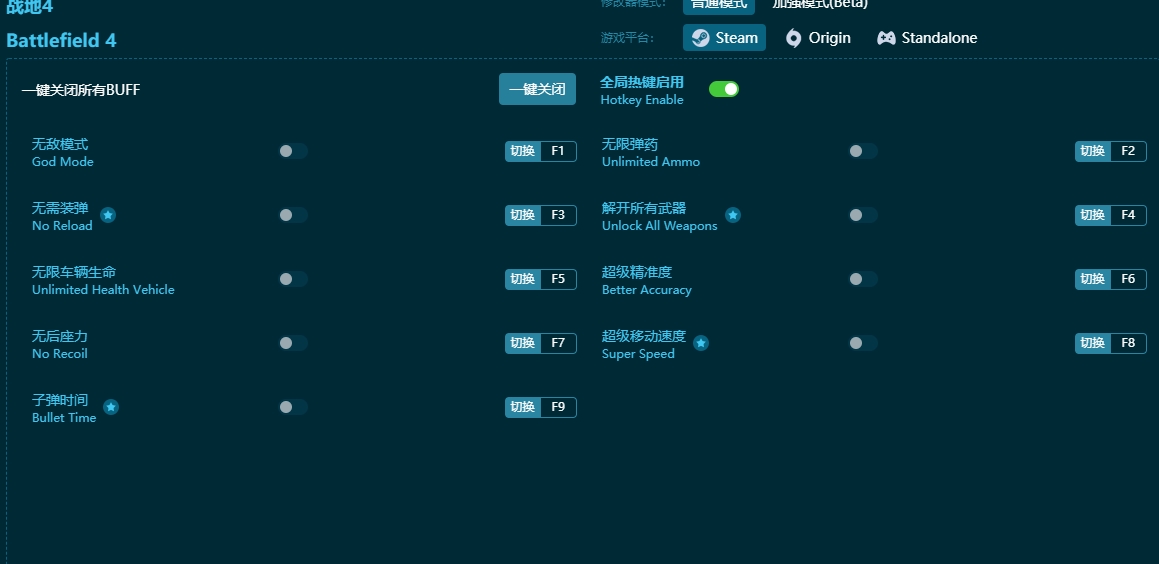Click the Battlefield 4 title text
This screenshot has height=564, width=1159.
[61, 41]
